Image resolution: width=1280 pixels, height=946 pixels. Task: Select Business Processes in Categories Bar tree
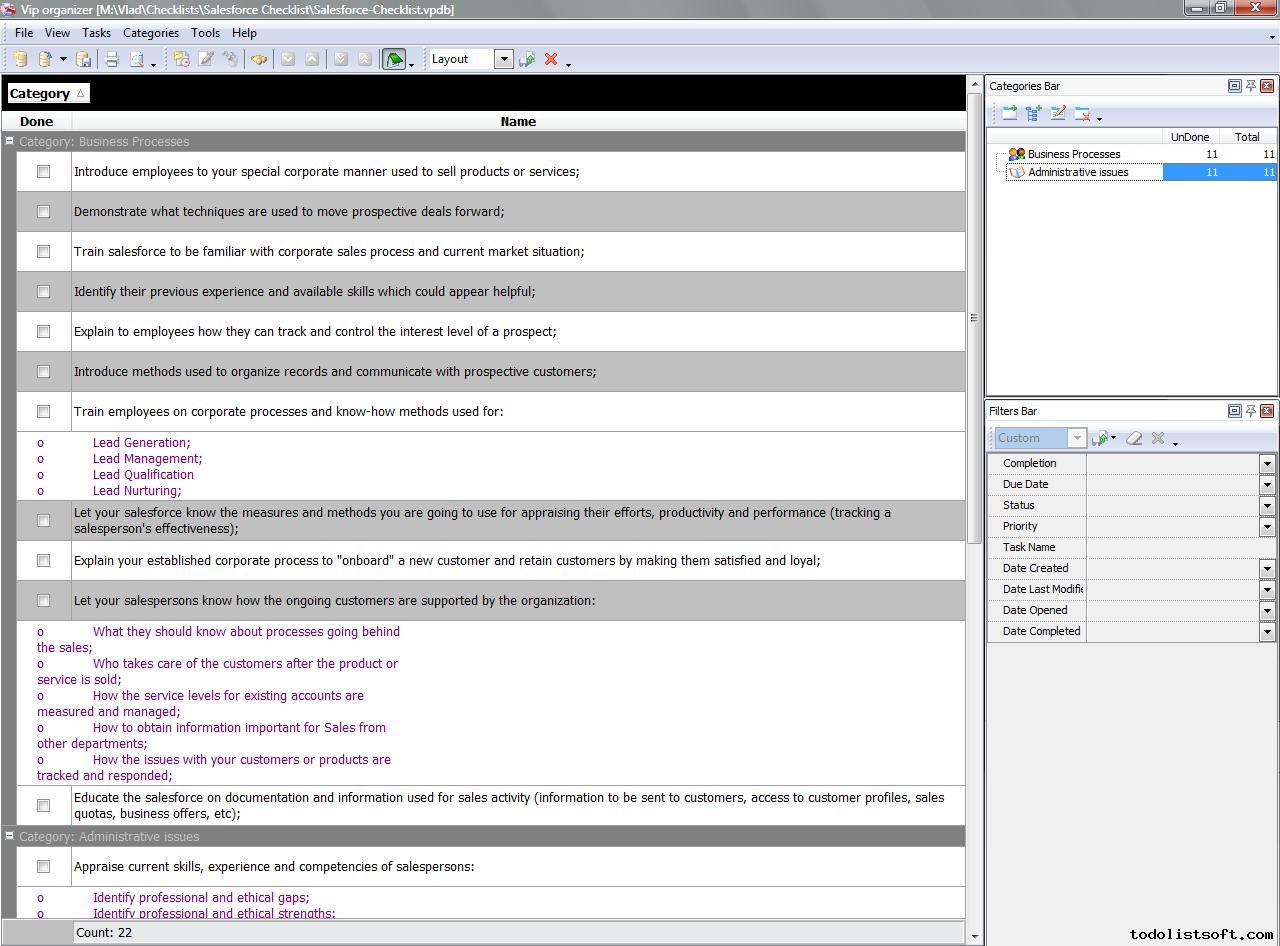(1073, 154)
